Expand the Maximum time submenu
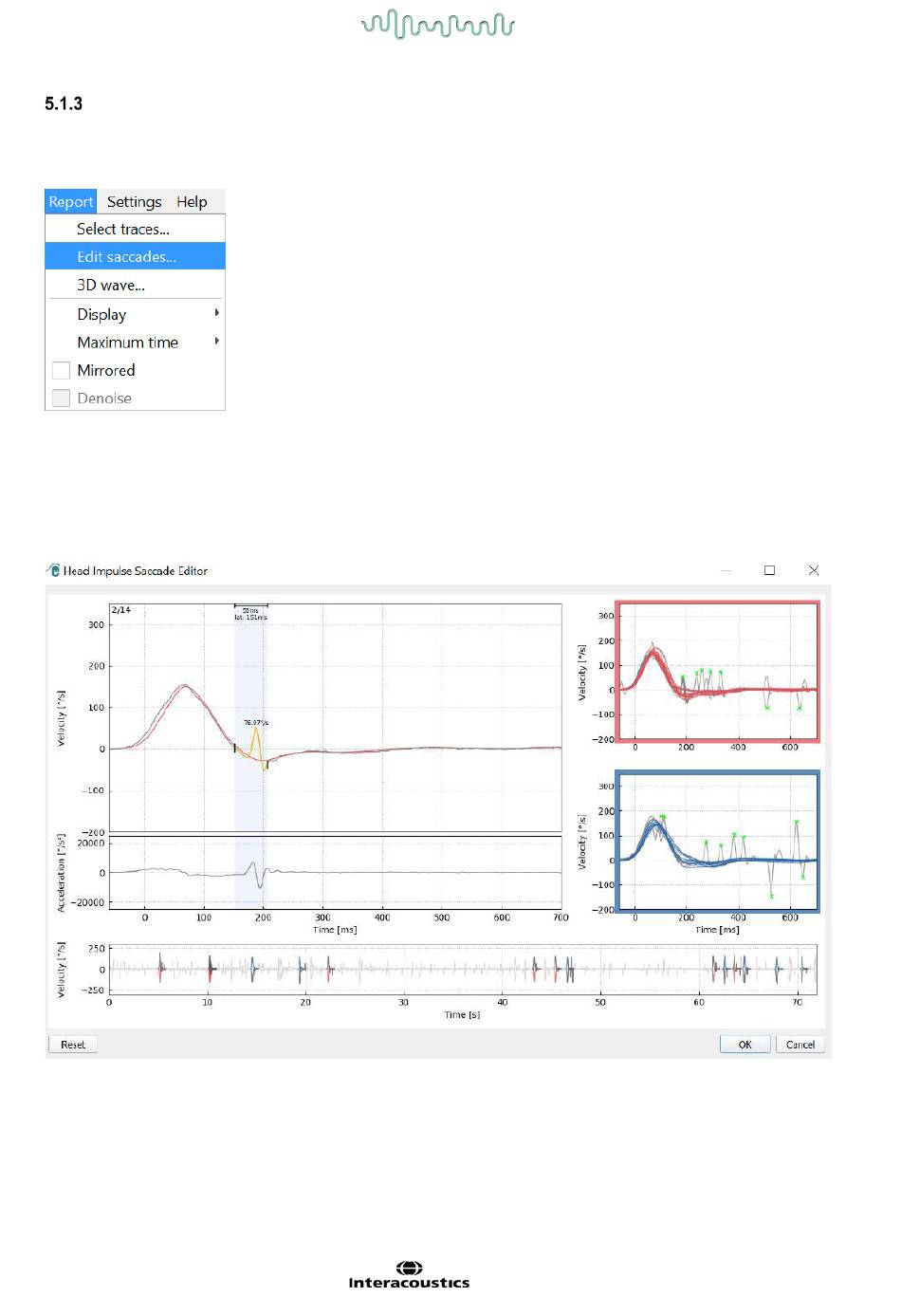 [135, 343]
